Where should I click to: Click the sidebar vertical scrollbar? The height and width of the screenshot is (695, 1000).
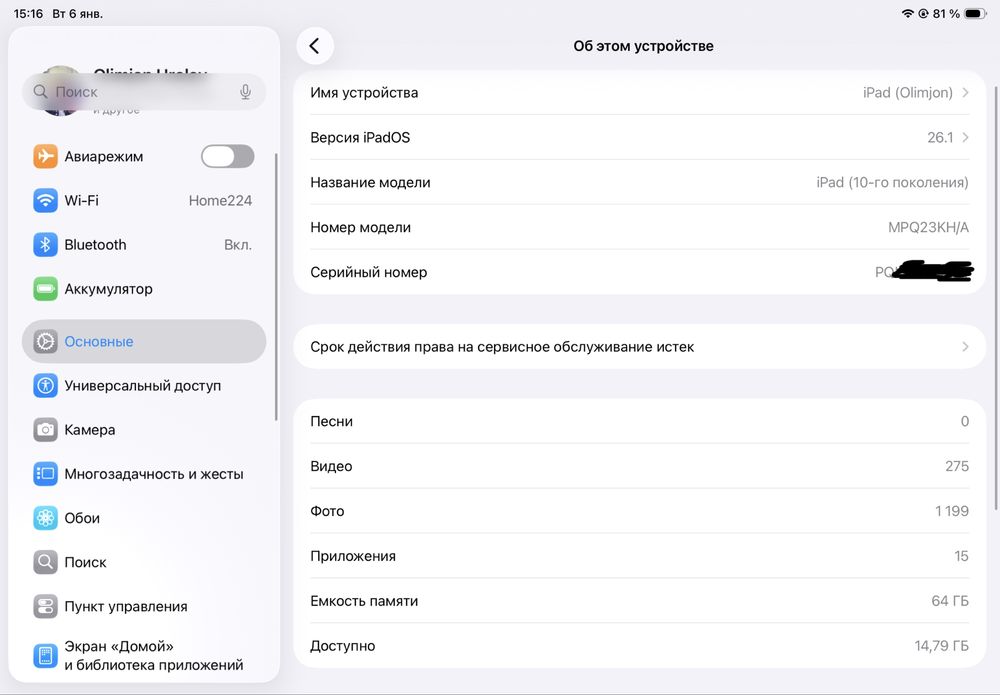click(x=276, y=287)
